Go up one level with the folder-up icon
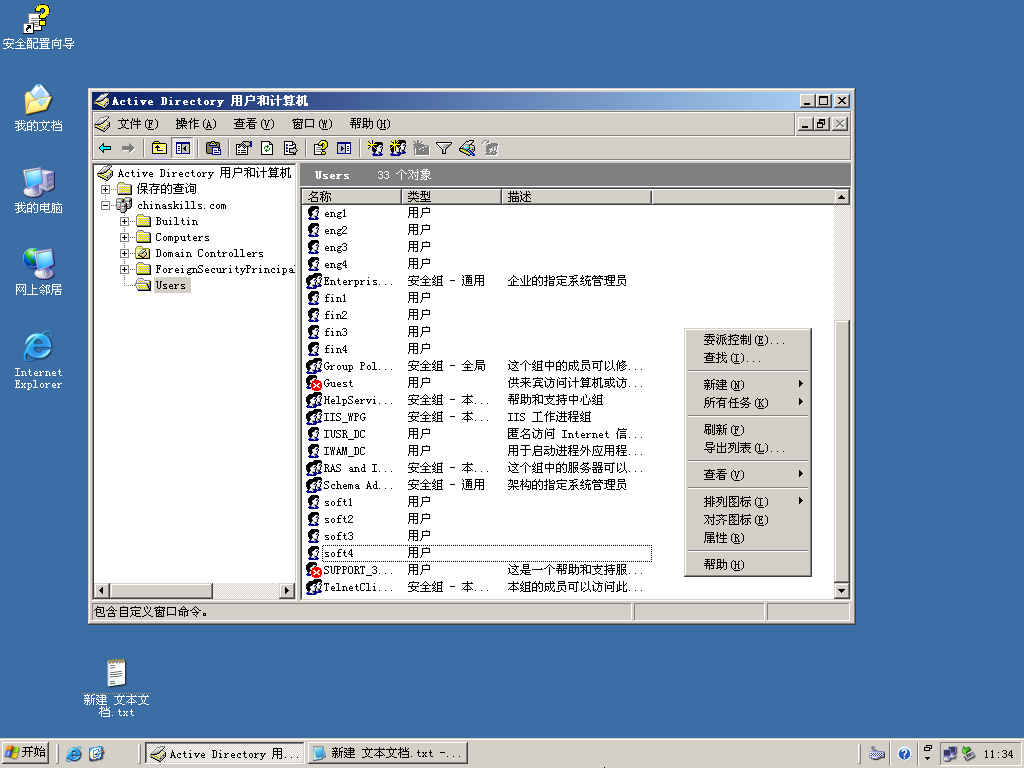 click(159, 148)
